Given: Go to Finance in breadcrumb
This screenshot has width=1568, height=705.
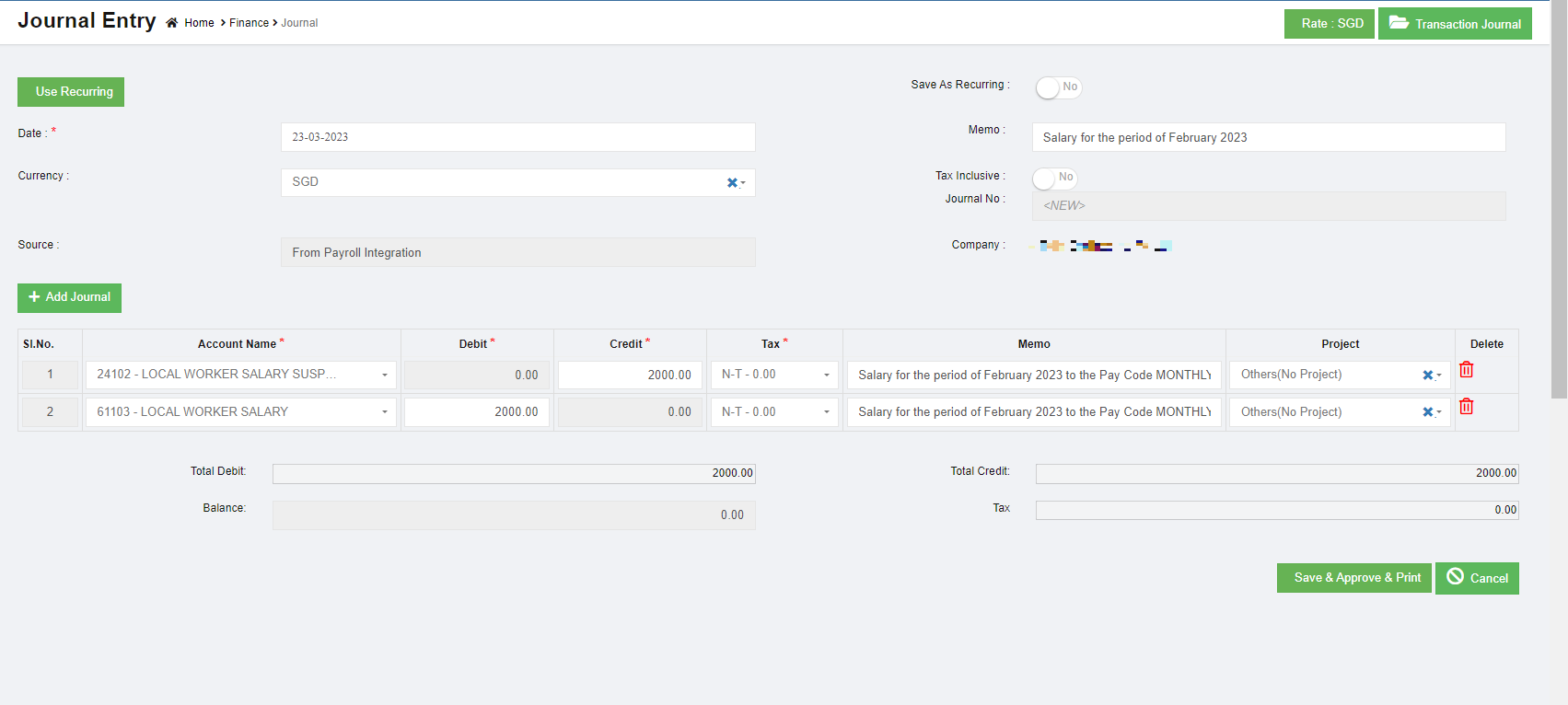Looking at the screenshot, I should pos(249,23).
